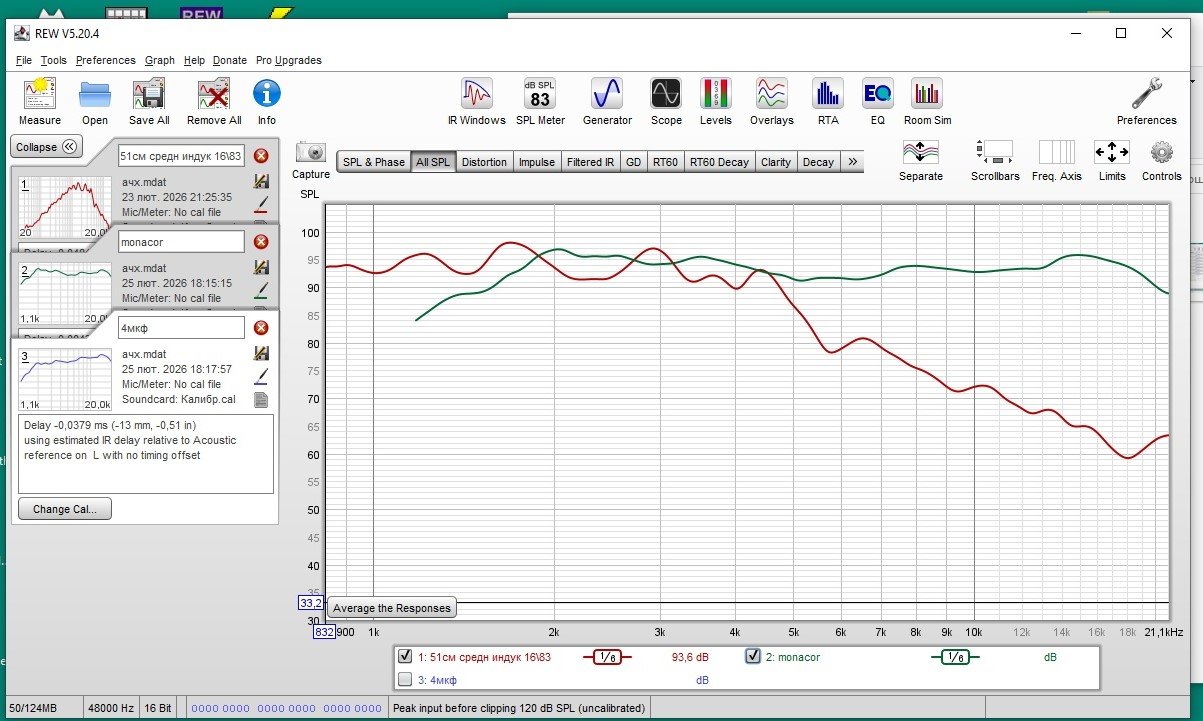Separate the traces on the graph
Image resolution: width=1203 pixels, height=721 pixels.
[x=921, y=160]
